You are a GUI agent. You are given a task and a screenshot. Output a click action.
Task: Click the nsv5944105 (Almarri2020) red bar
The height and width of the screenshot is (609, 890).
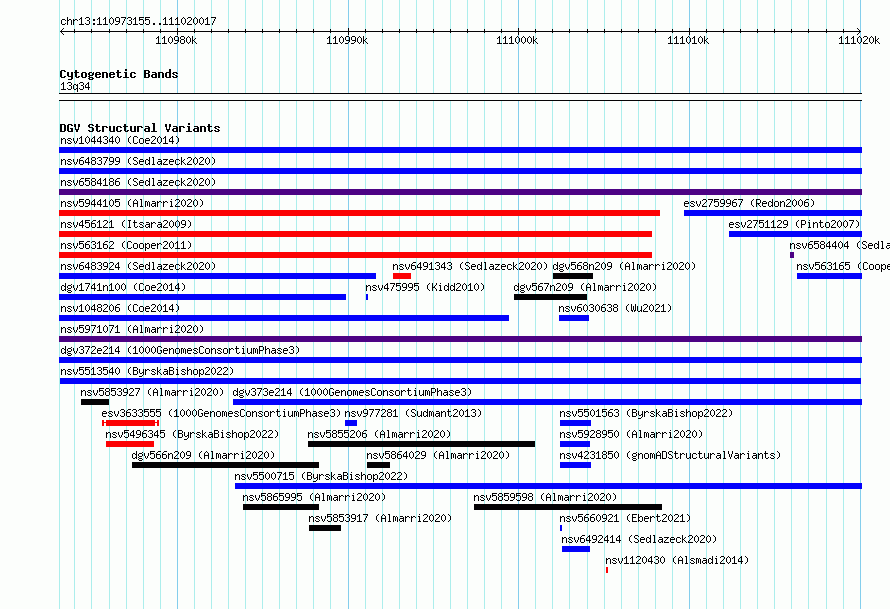point(359,213)
